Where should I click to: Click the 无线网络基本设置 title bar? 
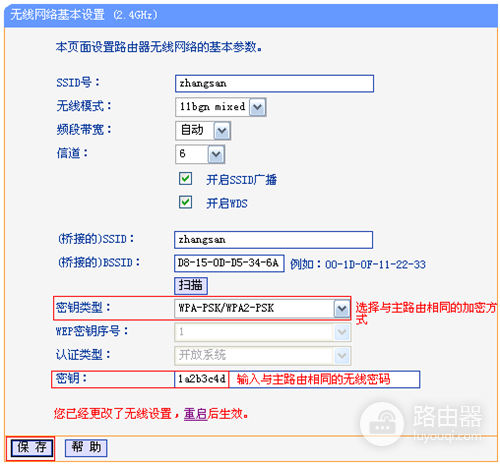[x=251, y=15]
